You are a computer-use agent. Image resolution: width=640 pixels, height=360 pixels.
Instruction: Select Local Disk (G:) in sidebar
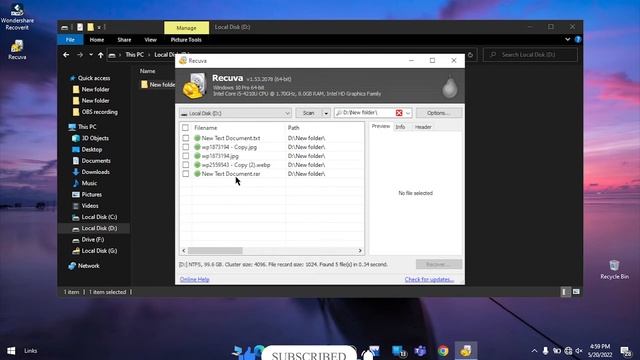pyautogui.click(x=99, y=251)
